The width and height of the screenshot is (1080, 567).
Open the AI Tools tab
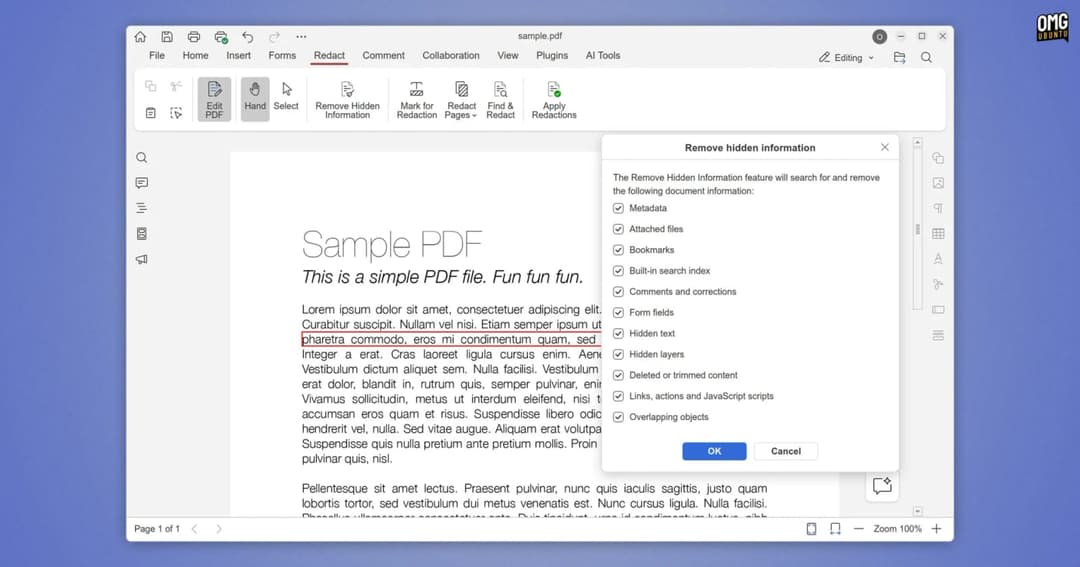(x=603, y=55)
